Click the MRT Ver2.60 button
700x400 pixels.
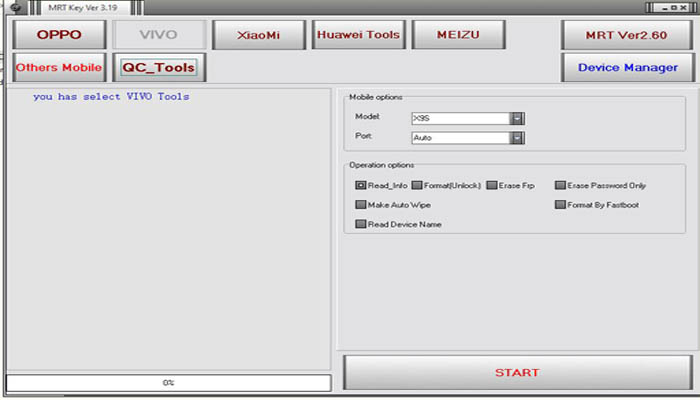[x=627, y=35]
